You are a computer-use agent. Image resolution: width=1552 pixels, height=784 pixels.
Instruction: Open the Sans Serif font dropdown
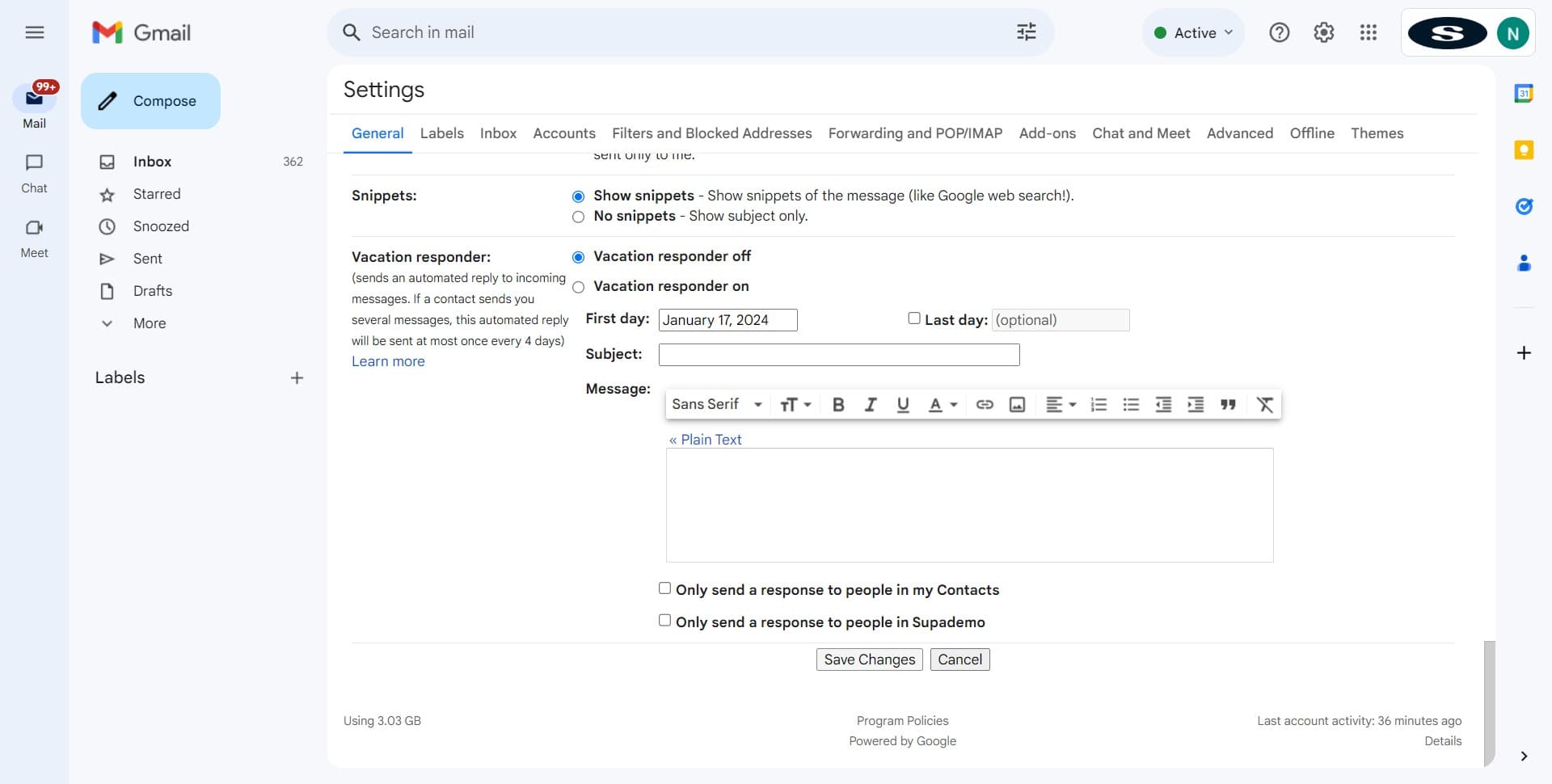[716, 404]
